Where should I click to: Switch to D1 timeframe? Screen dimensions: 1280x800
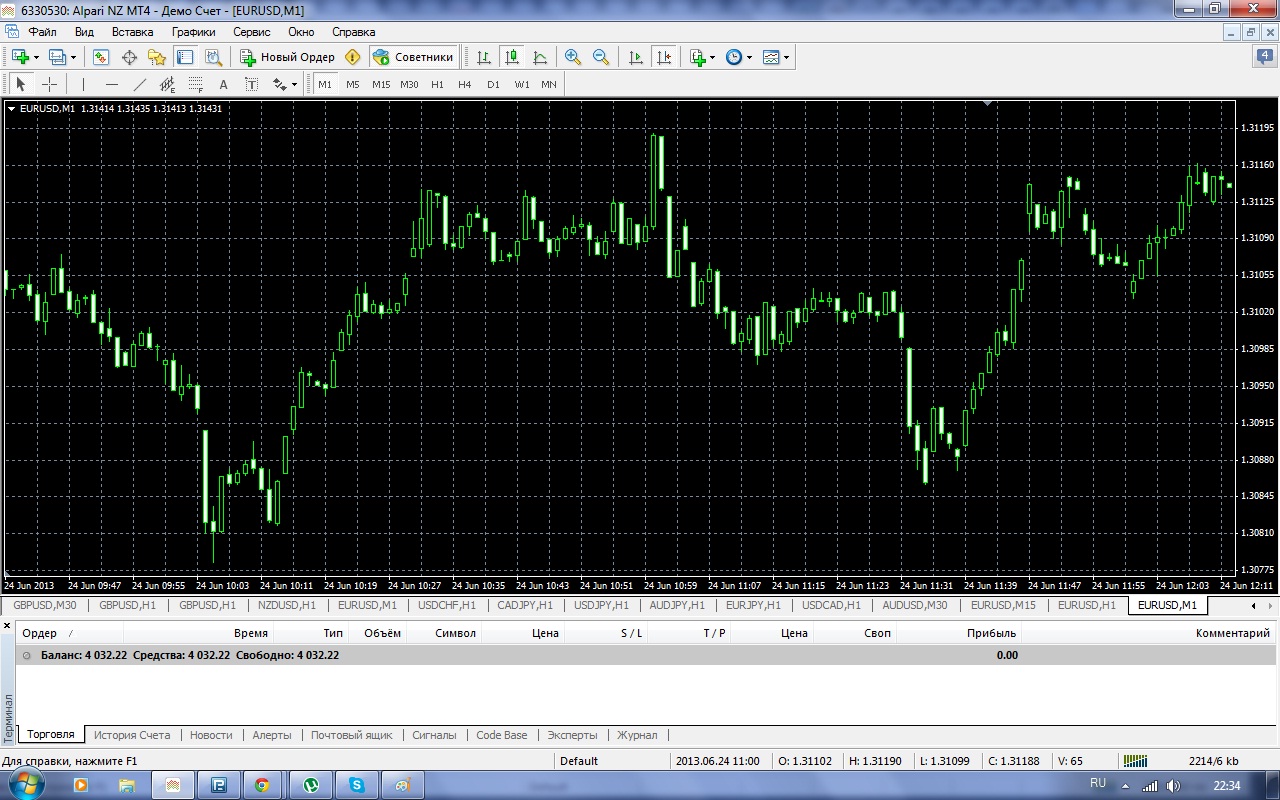click(x=493, y=85)
